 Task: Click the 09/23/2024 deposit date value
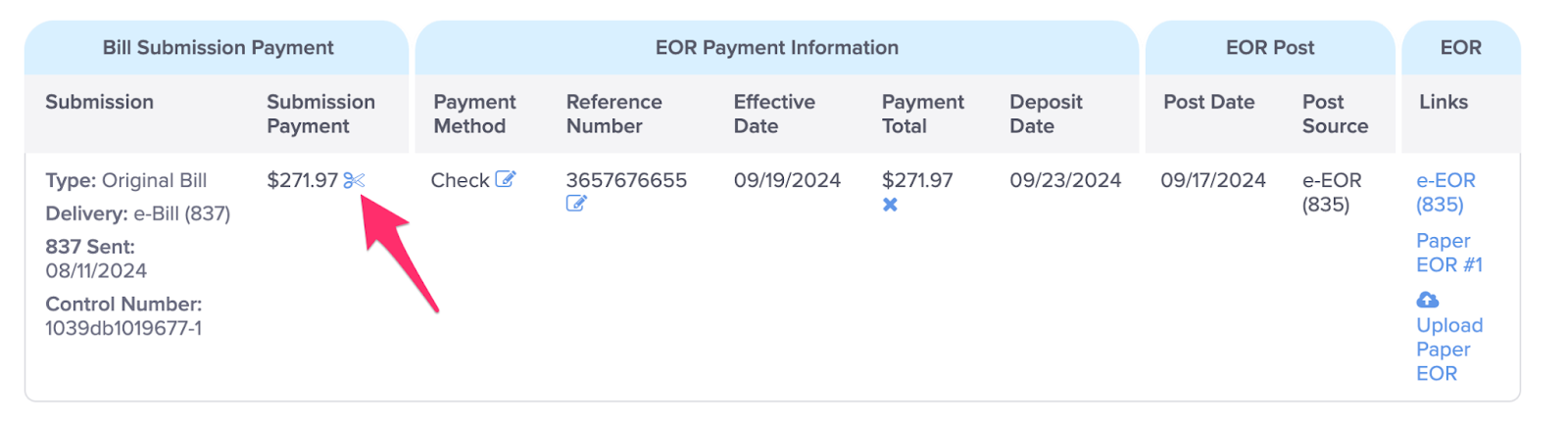pyautogui.click(x=1065, y=180)
